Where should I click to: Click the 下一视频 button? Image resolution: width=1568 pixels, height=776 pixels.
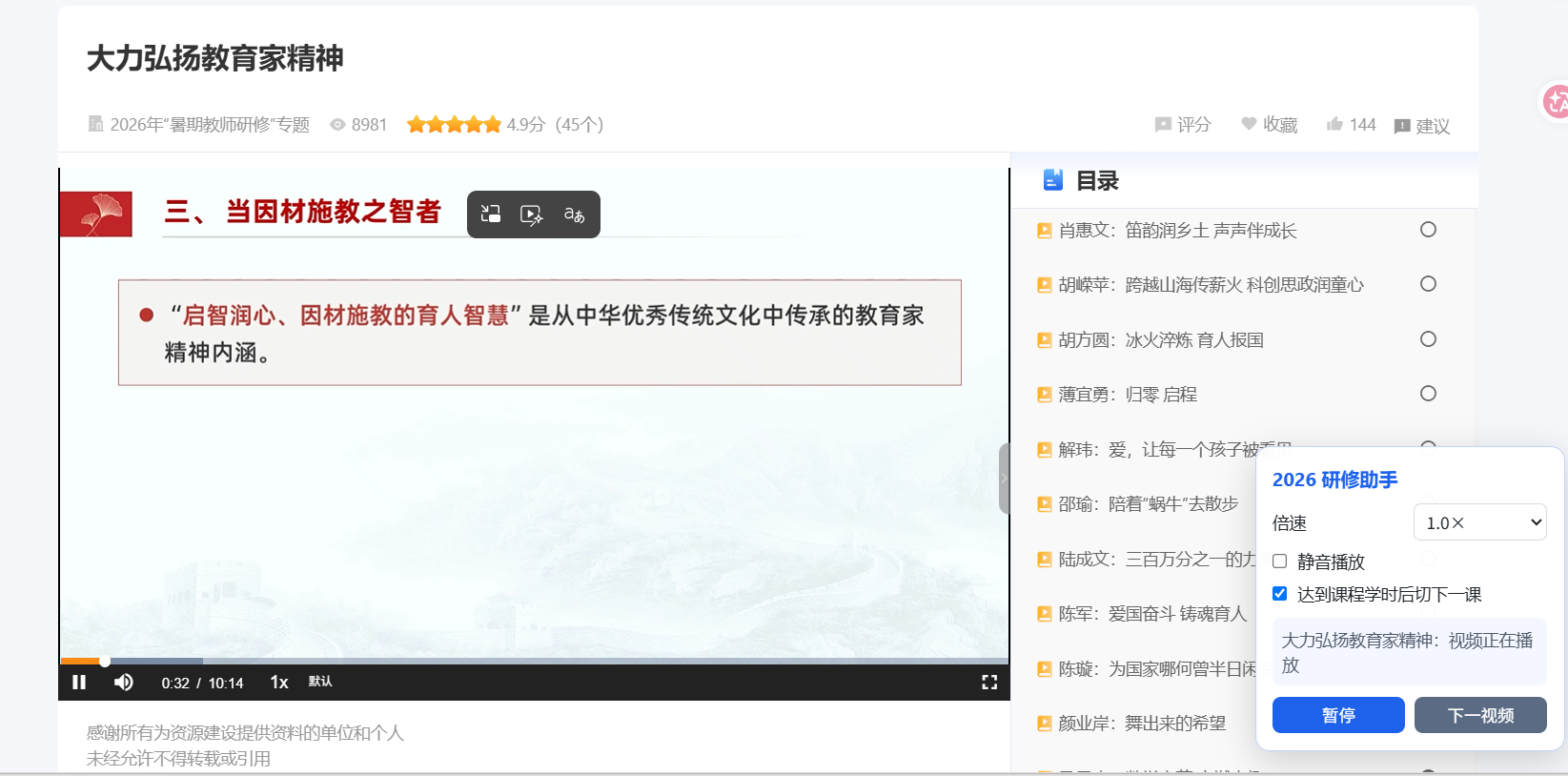[x=1480, y=715]
